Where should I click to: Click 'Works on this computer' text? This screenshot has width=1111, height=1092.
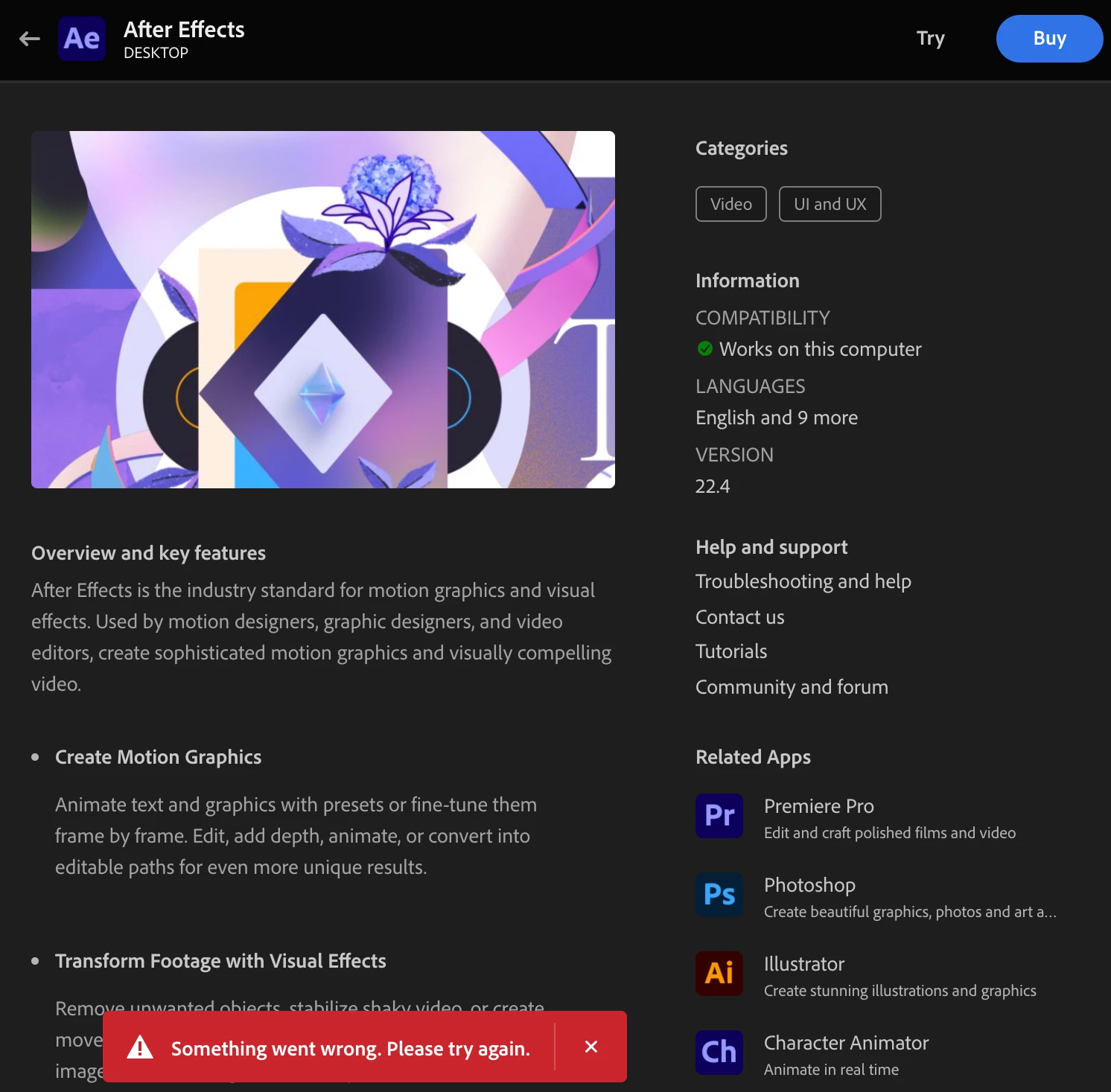point(820,349)
